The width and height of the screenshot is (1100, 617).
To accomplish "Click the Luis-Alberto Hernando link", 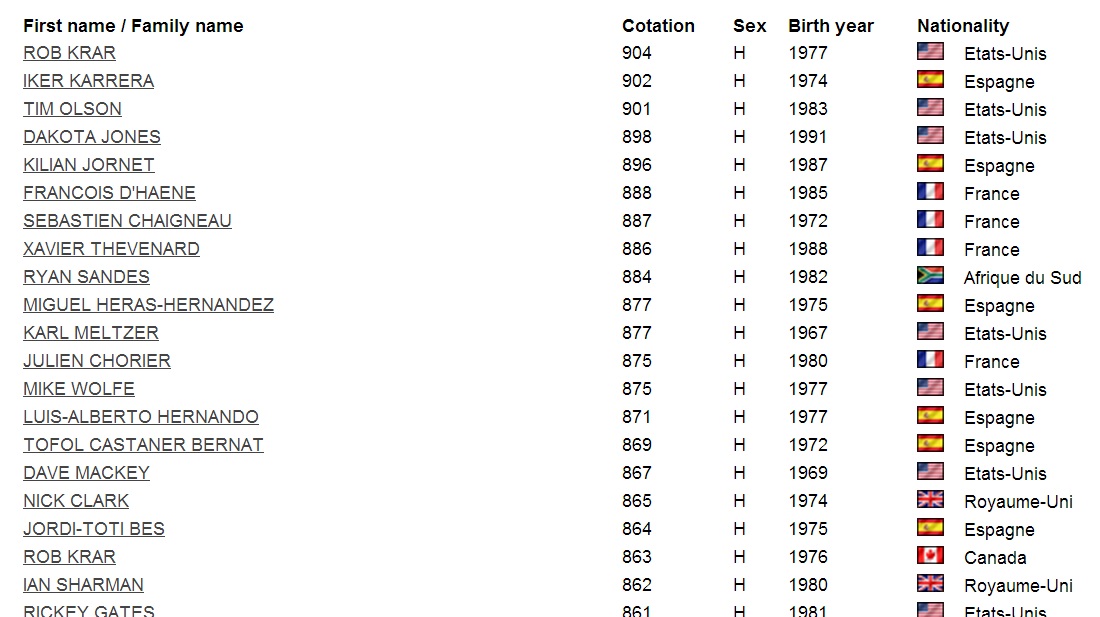I will pos(141,417).
